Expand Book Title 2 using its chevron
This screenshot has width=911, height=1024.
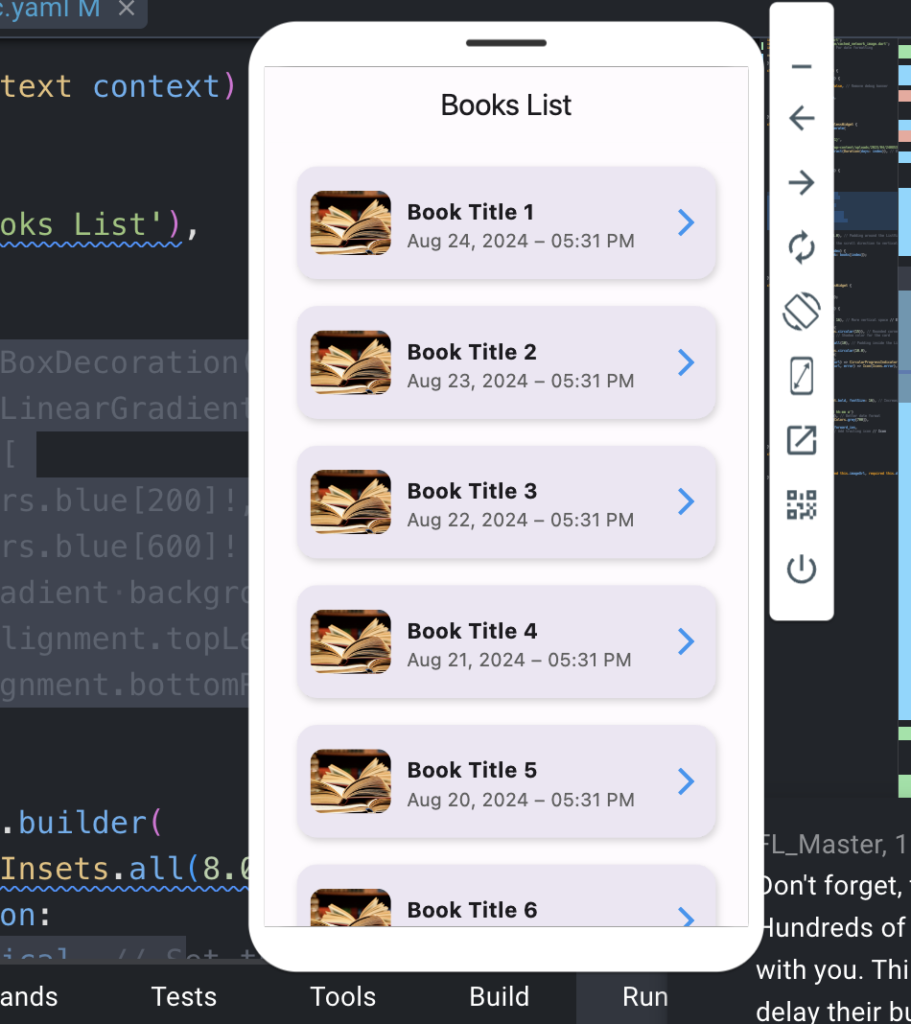pos(685,362)
